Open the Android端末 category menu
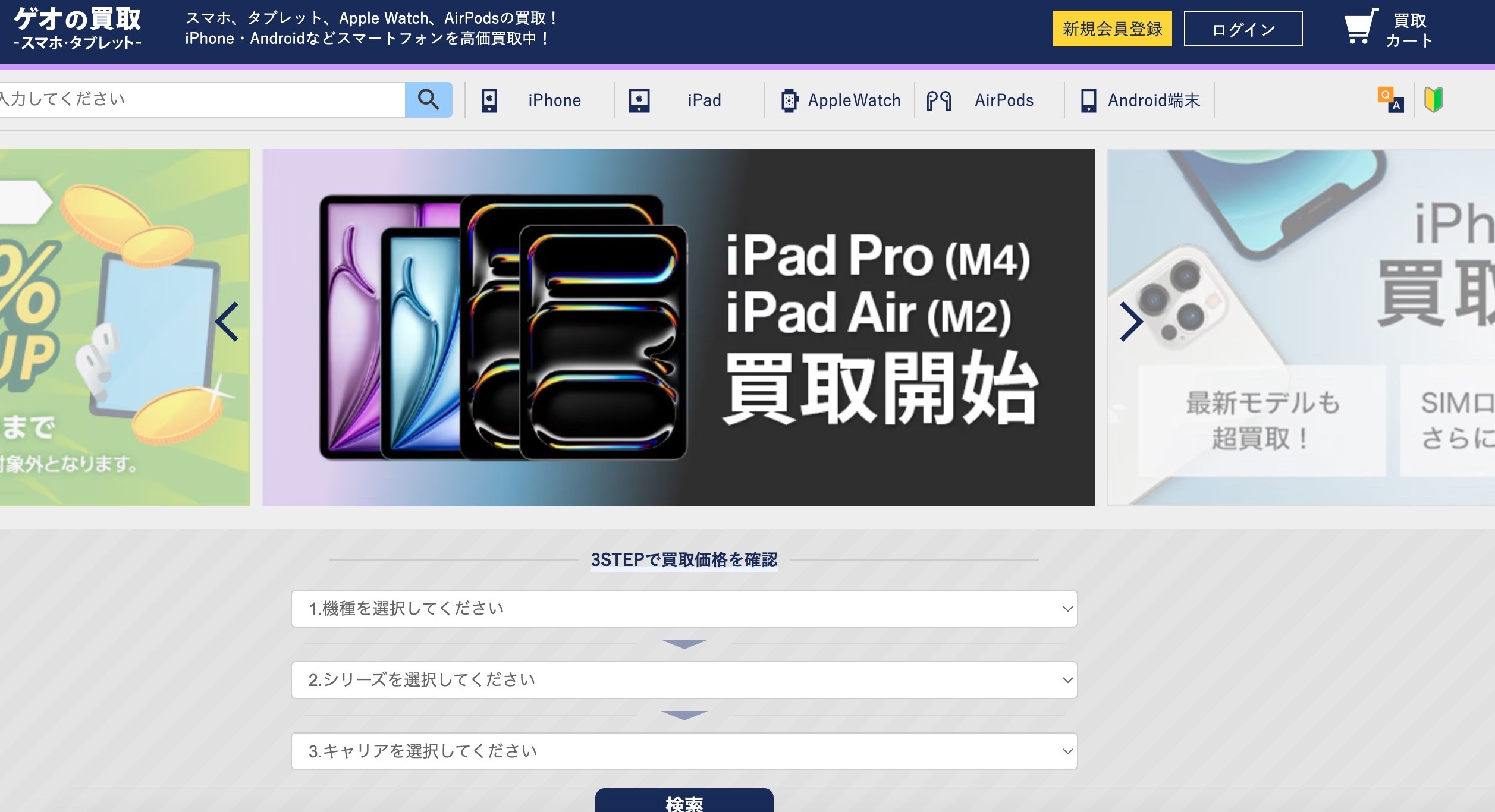Screen dimensions: 1495x812 pyautogui.click(x=1139, y=100)
